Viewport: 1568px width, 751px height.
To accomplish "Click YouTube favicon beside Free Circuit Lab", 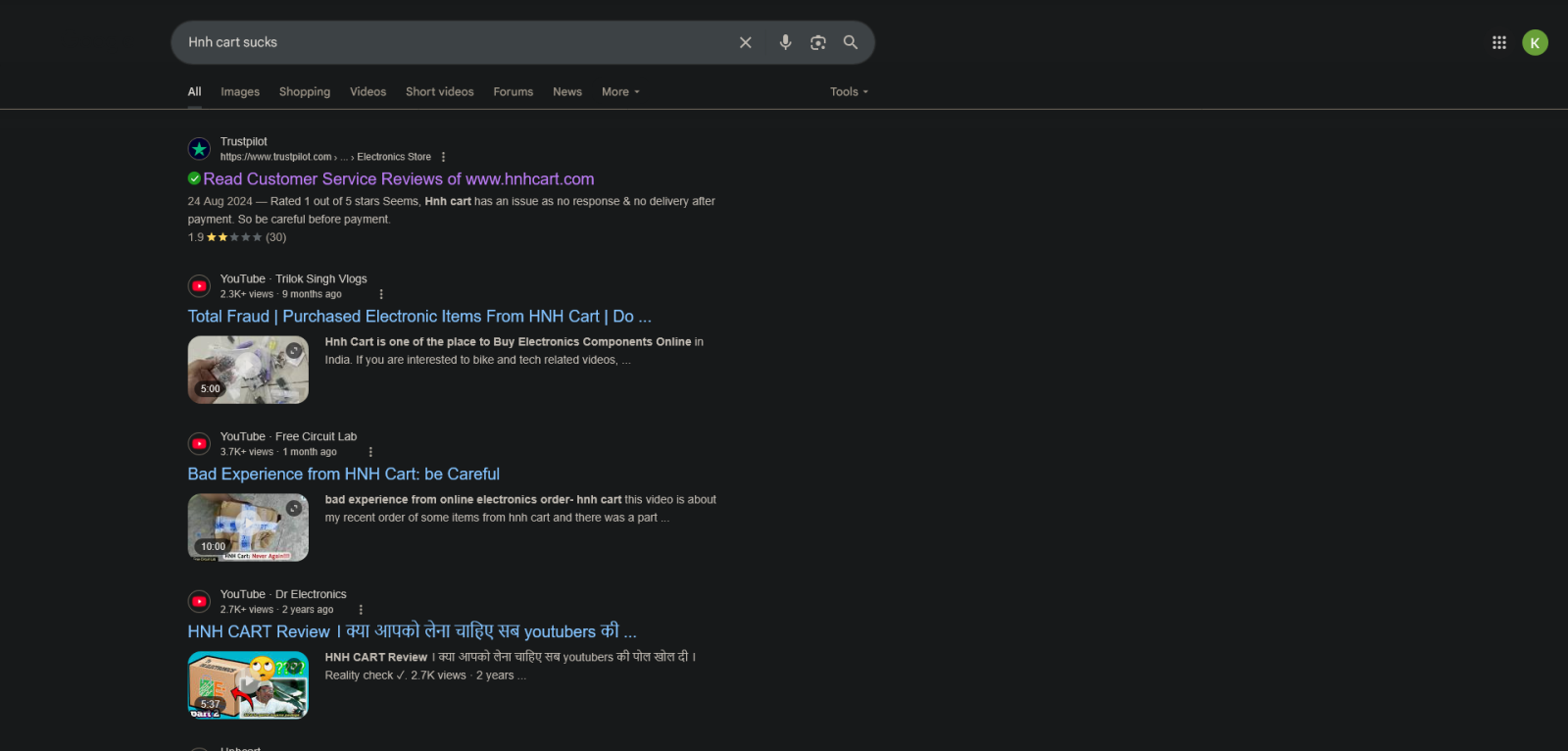I will pyautogui.click(x=199, y=444).
